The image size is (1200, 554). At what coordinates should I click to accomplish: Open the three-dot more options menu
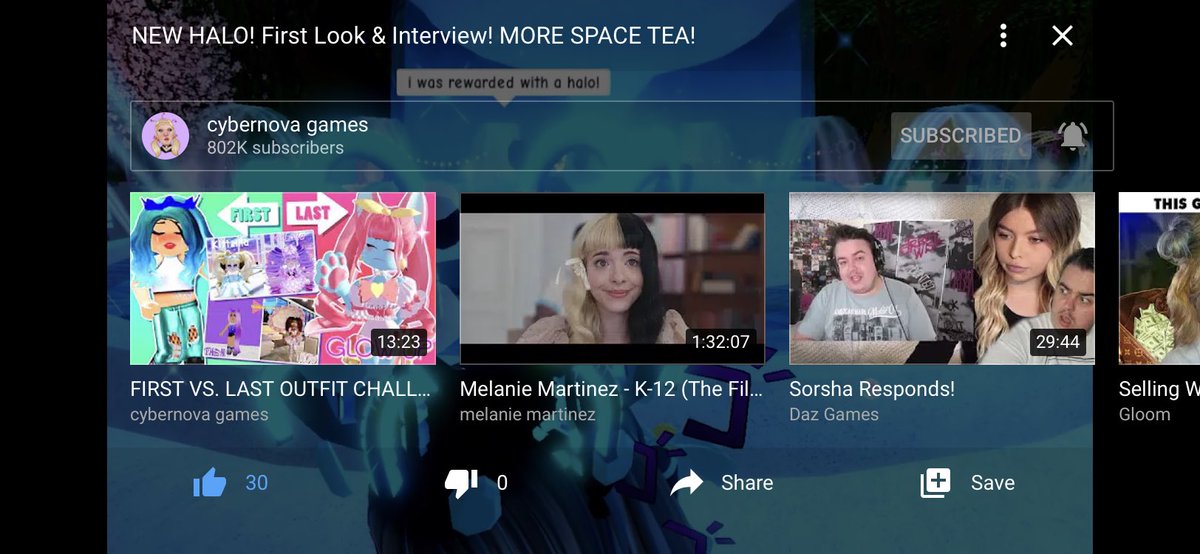1003,36
